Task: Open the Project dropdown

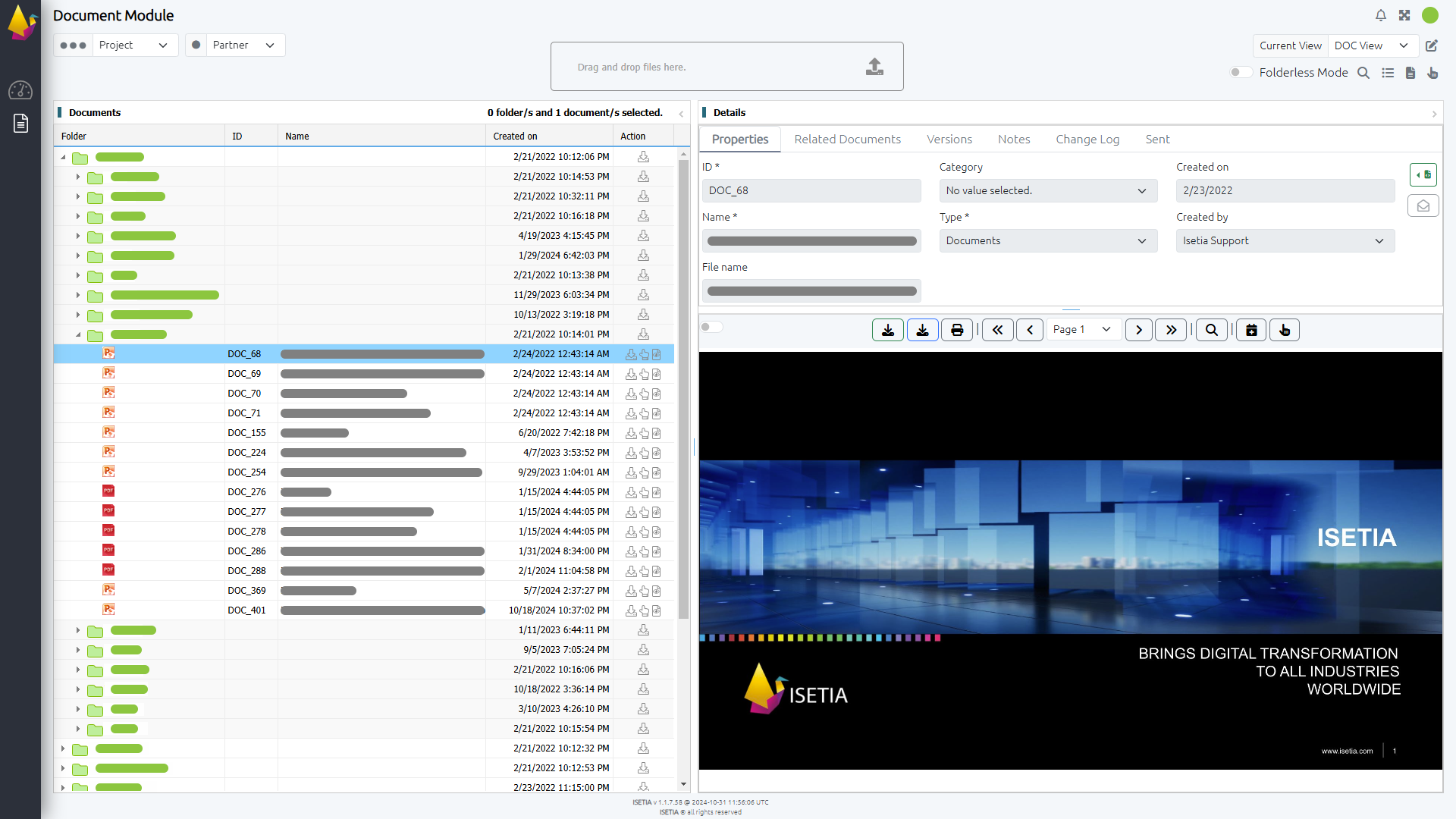Action: [134, 45]
